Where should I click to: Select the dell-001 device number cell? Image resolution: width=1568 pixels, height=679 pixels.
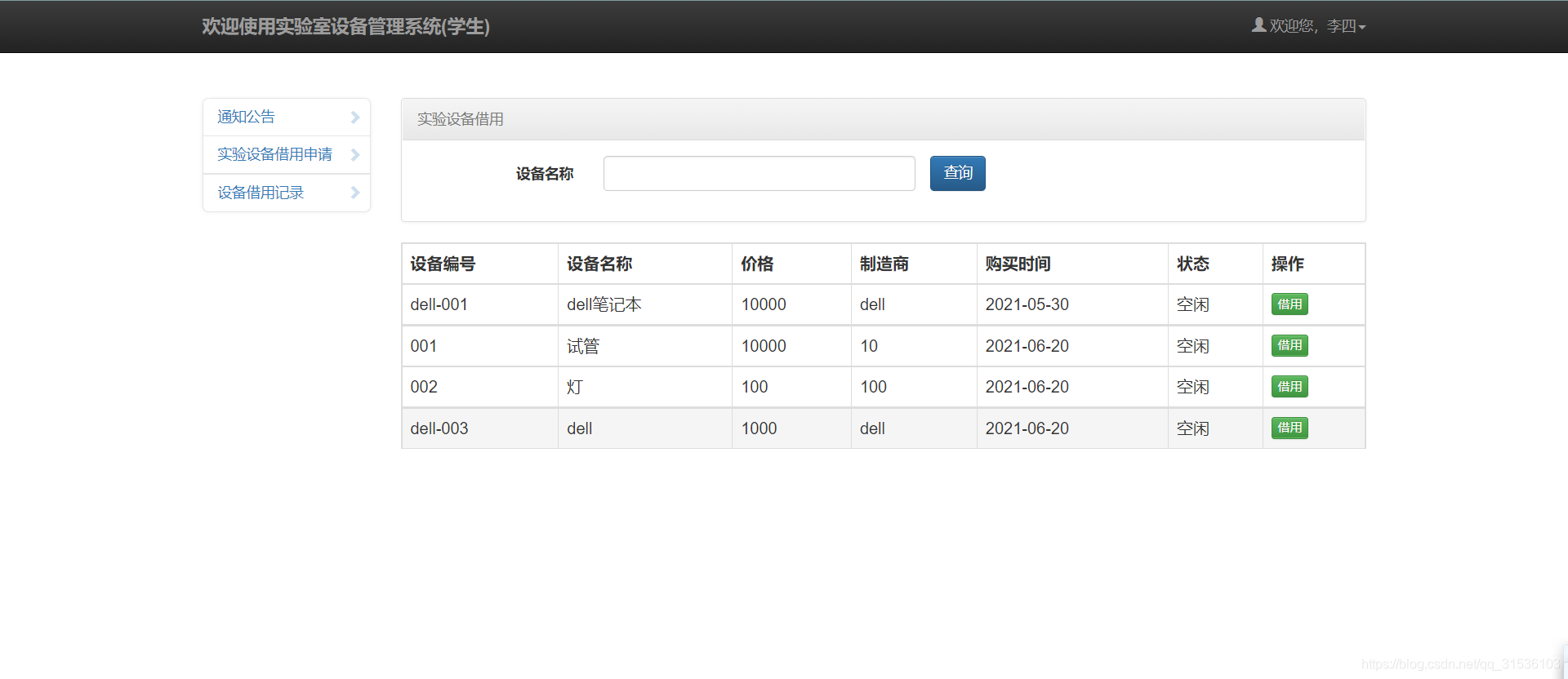pos(480,304)
